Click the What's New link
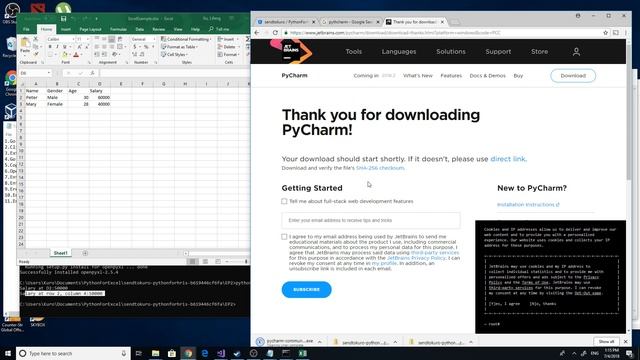The height and width of the screenshot is (360, 640). click(x=418, y=76)
